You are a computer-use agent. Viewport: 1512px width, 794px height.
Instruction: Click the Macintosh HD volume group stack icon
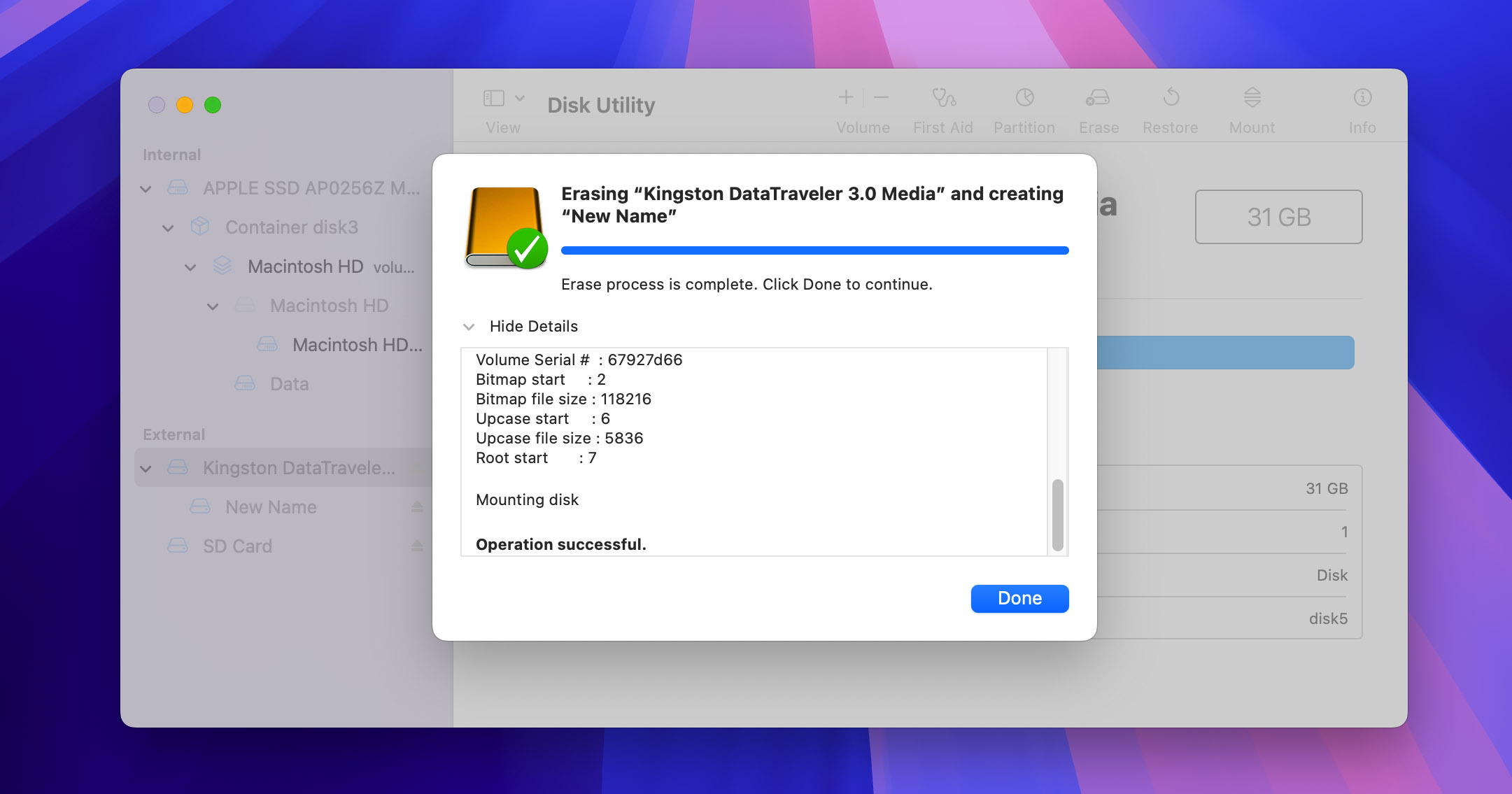[222, 266]
